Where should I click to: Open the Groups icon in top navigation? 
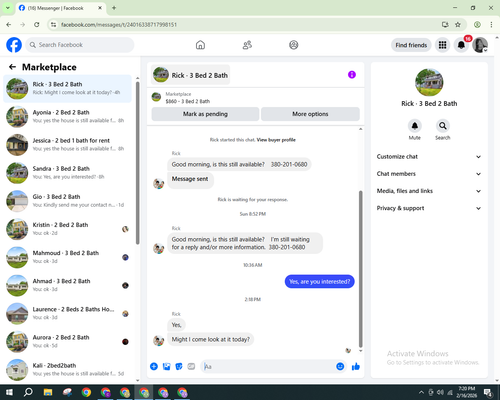click(x=294, y=45)
